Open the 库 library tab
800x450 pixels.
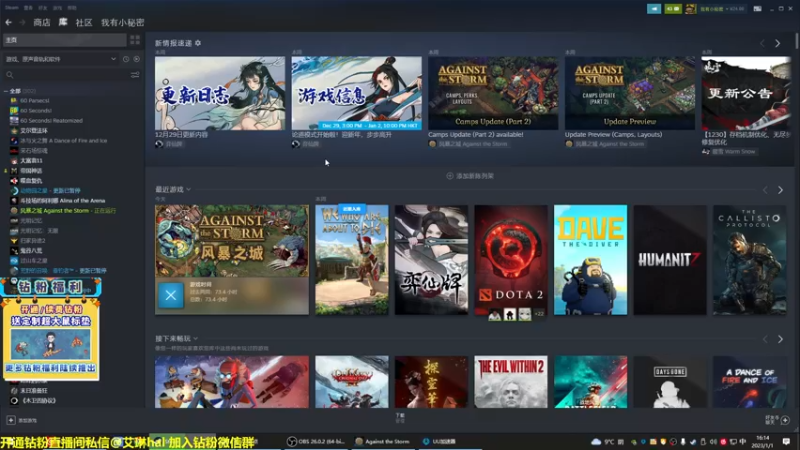pyautogui.click(x=63, y=22)
